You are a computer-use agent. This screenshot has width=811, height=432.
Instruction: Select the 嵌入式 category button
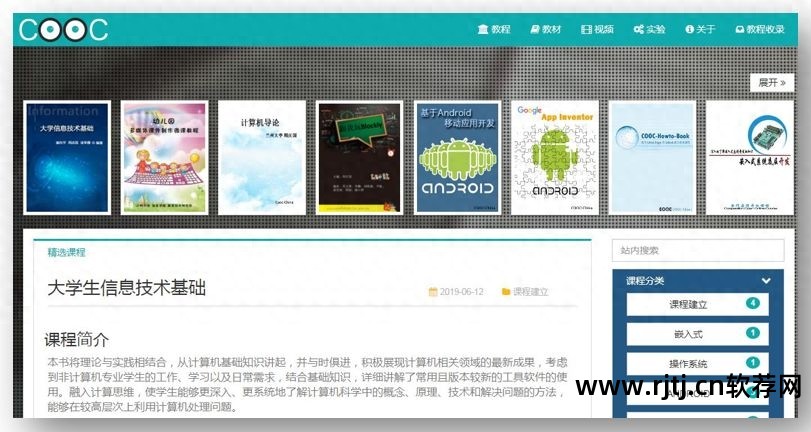(698, 334)
